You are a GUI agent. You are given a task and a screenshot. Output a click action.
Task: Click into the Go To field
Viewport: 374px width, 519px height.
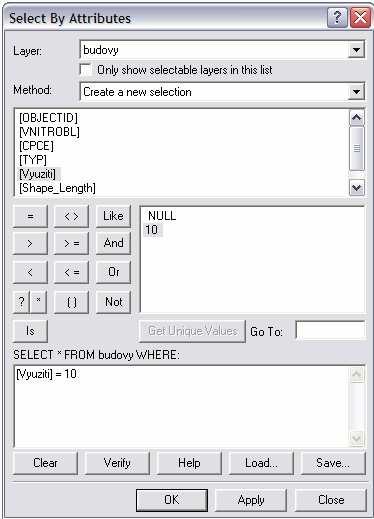[x=330, y=331]
